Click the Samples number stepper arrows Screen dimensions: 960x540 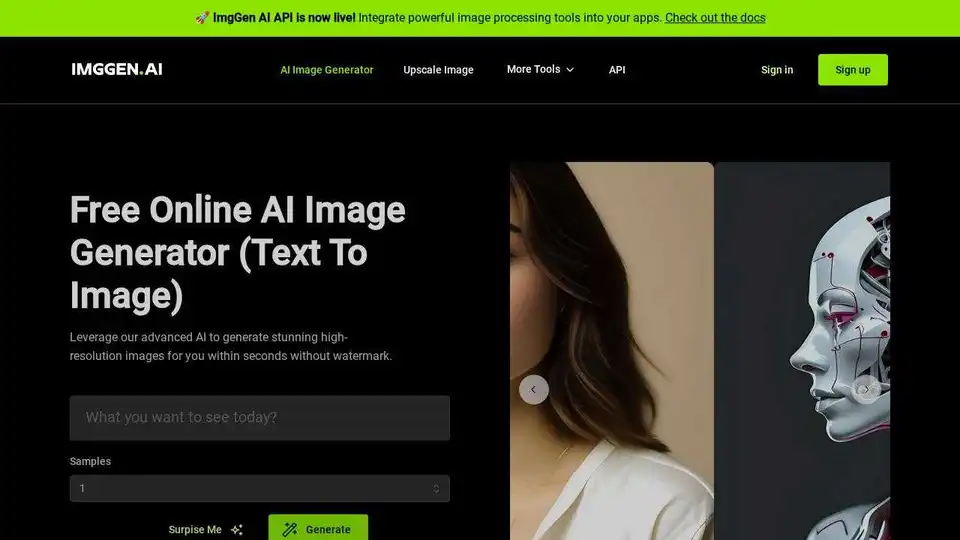[x=436, y=489]
